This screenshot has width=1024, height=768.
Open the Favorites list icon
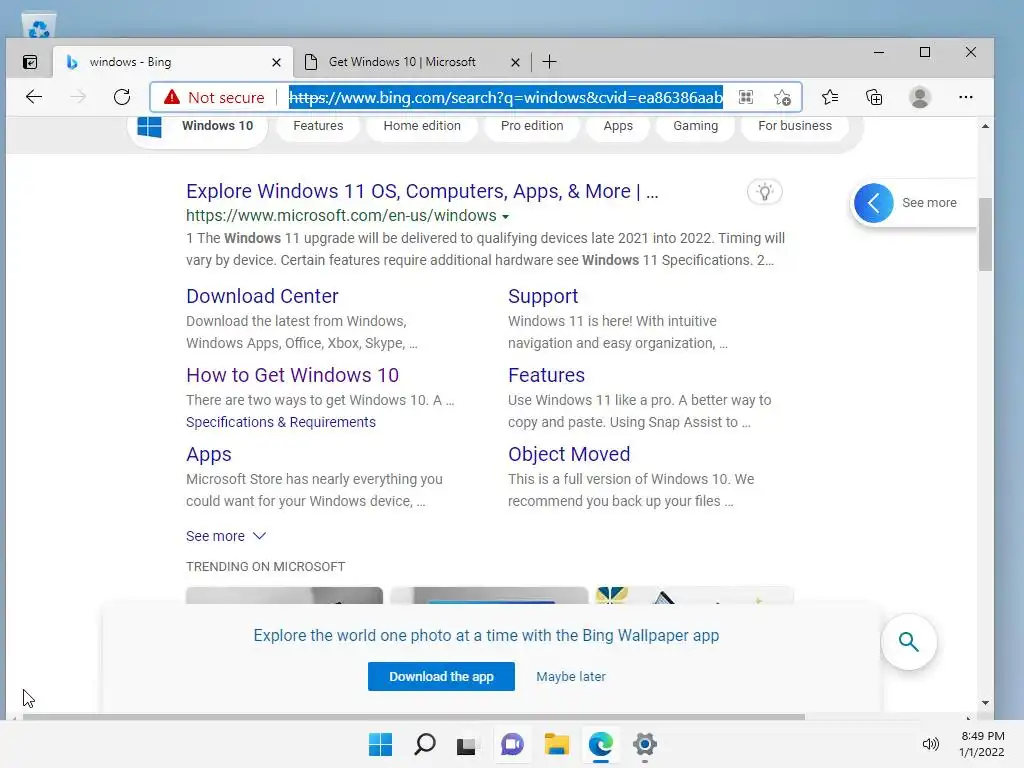coord(830,97)
